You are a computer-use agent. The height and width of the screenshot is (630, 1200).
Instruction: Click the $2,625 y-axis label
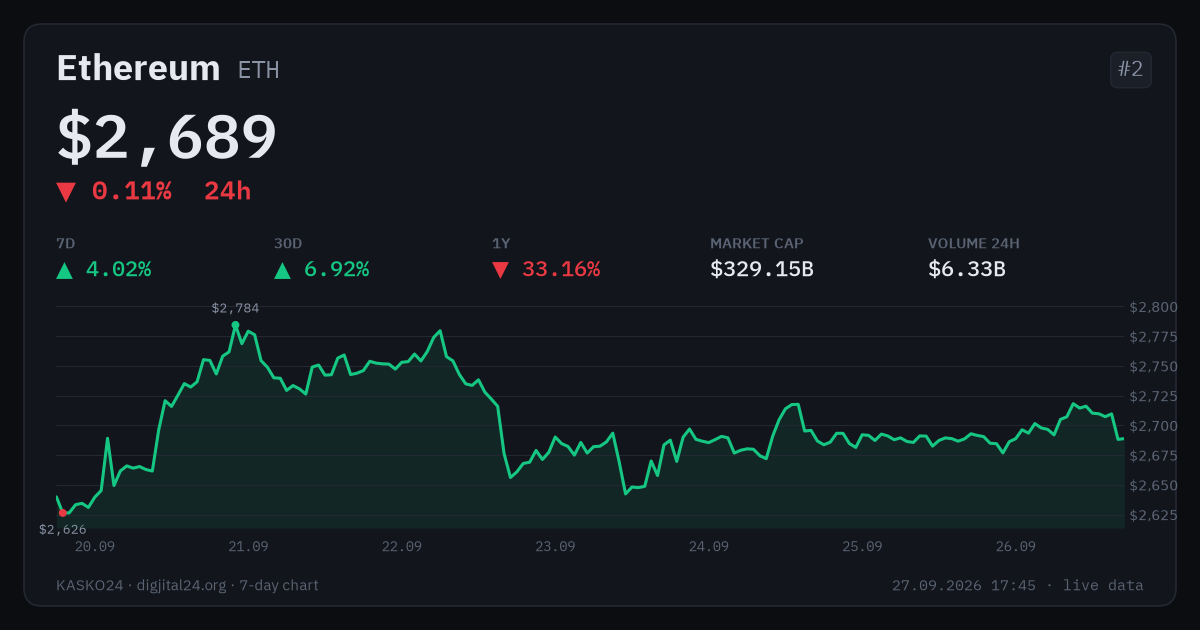pyautogui.click(x=1153, y=516)
